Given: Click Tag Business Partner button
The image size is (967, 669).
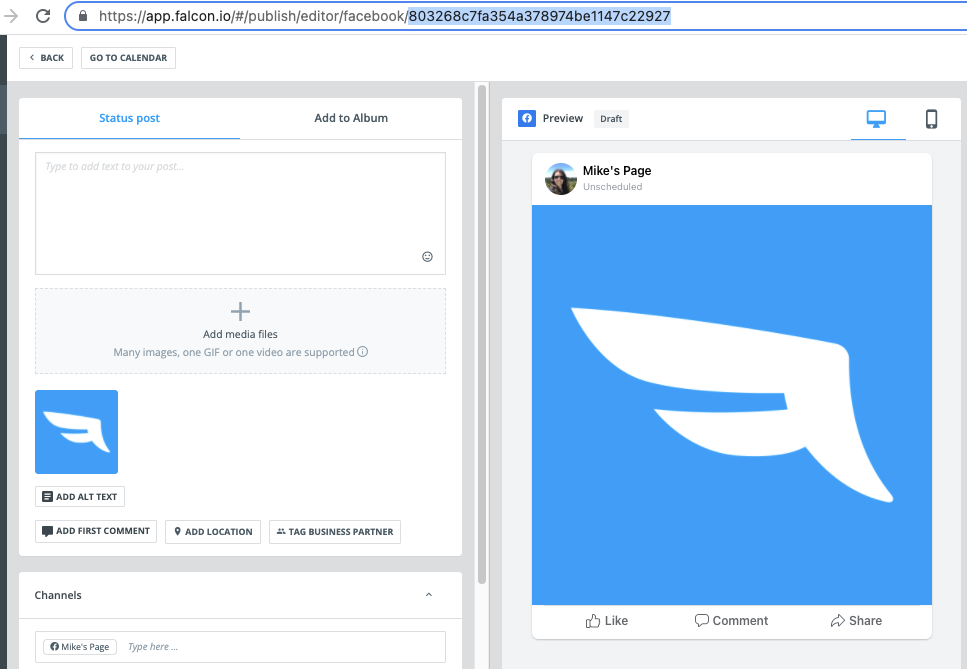Looking at the screenshot, I should [x=335, y=532].
